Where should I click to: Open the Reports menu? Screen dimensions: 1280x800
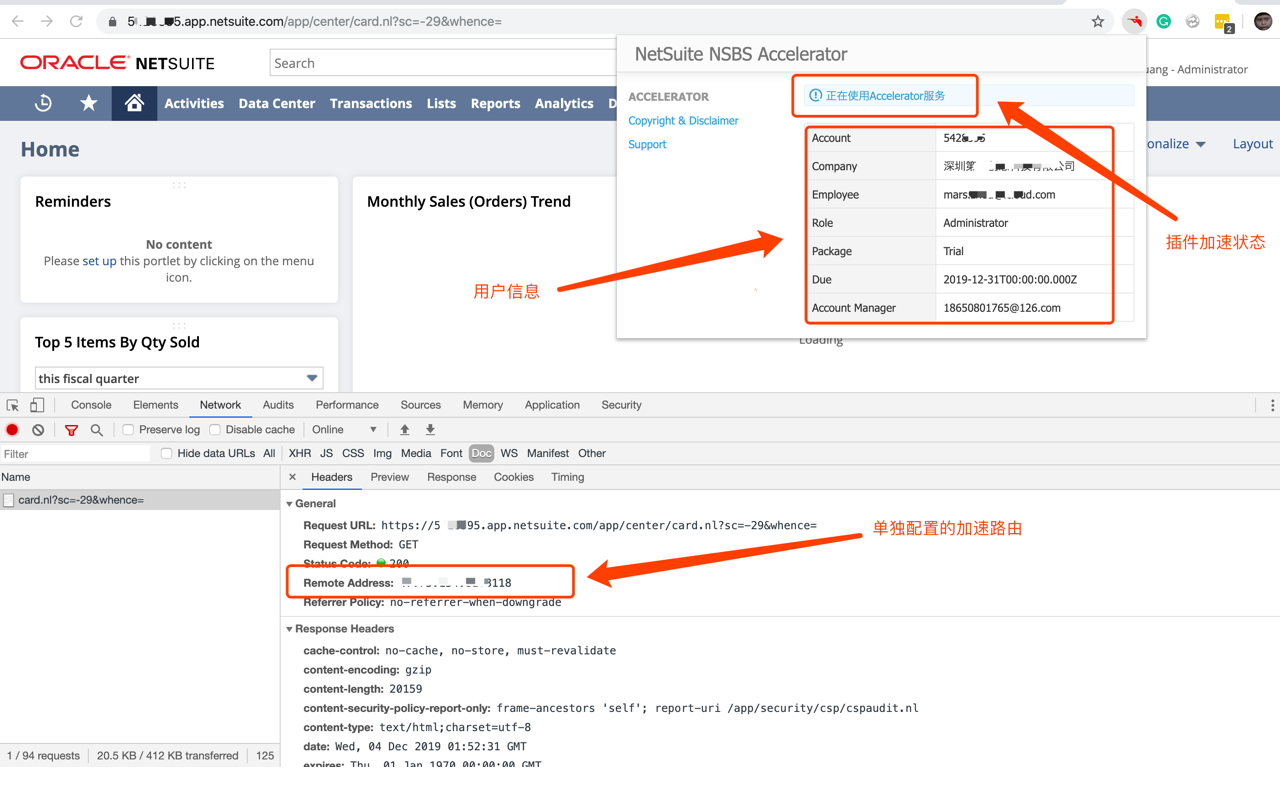[495, 103]
